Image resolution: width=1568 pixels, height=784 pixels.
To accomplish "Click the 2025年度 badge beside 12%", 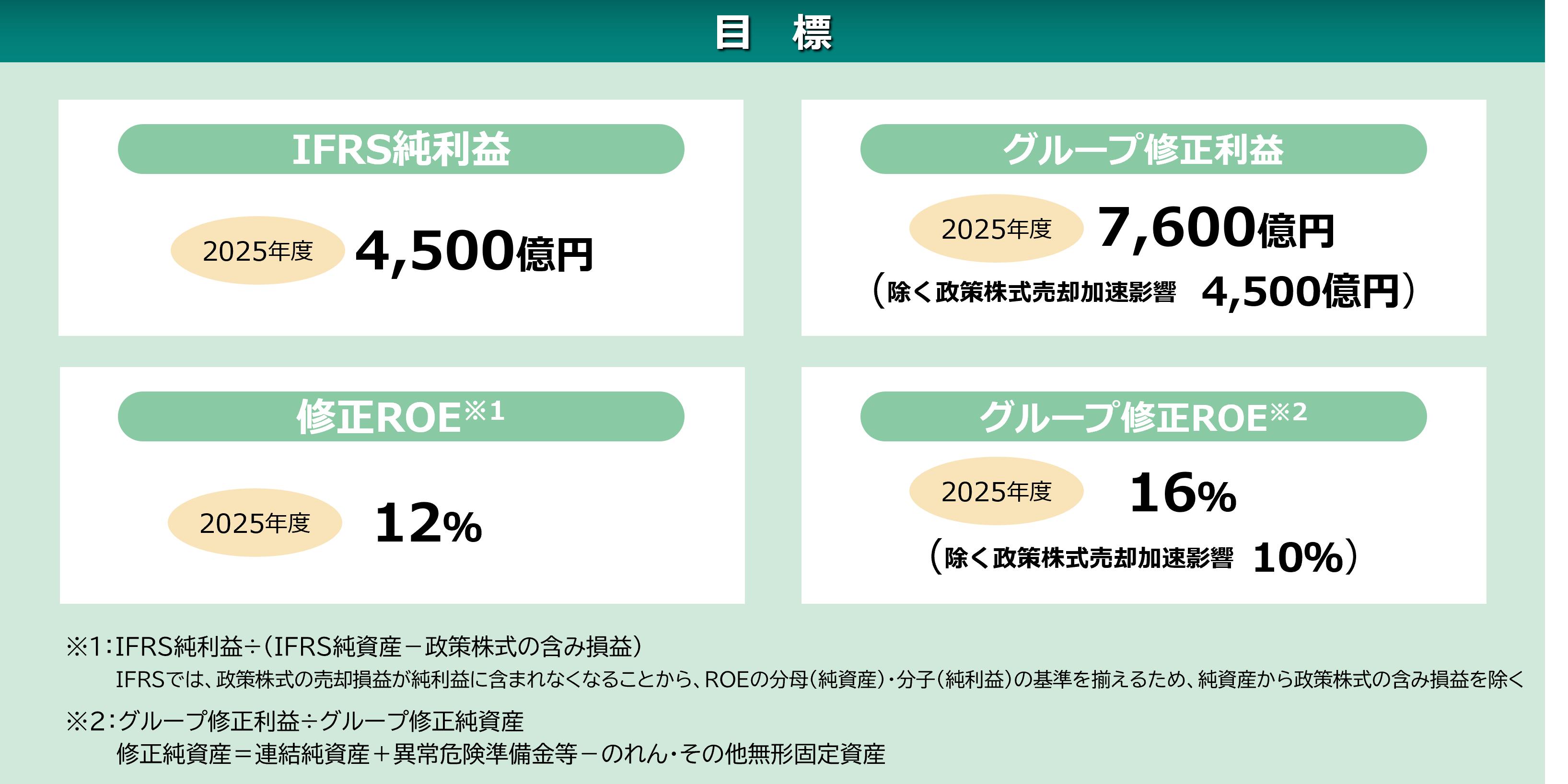I will click(x=255, y=522).
